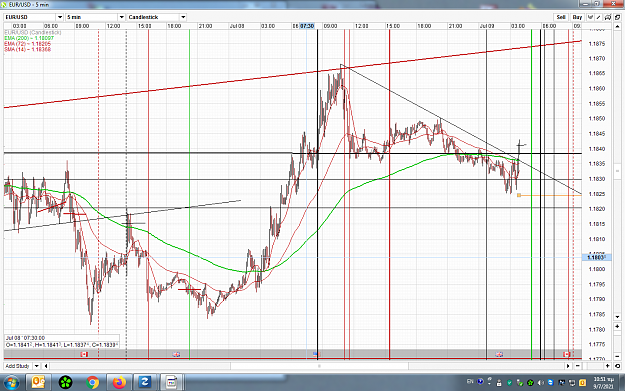The width and height of the screenshot is (625, 391).
Task: Click the OHLC data readout box
Action: click(x=62, y=345)
